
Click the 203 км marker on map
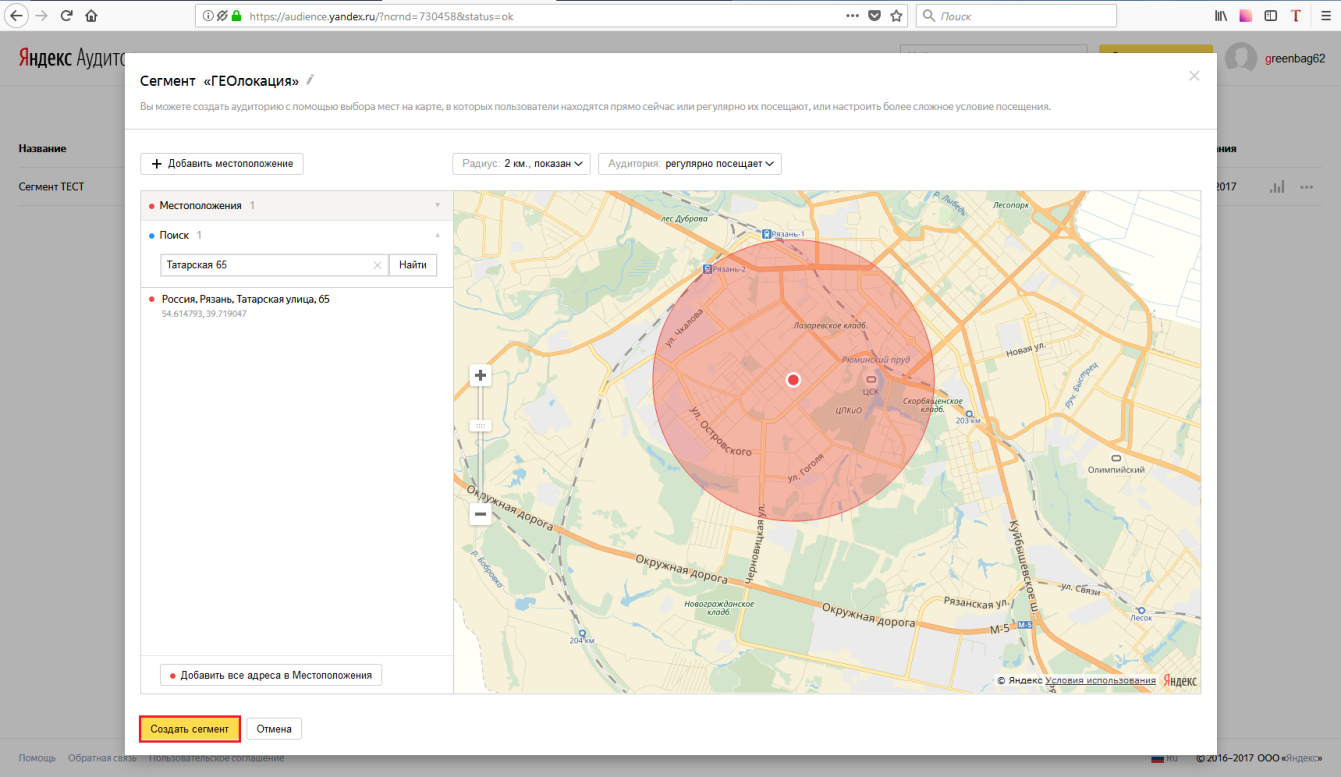(968, 416)
